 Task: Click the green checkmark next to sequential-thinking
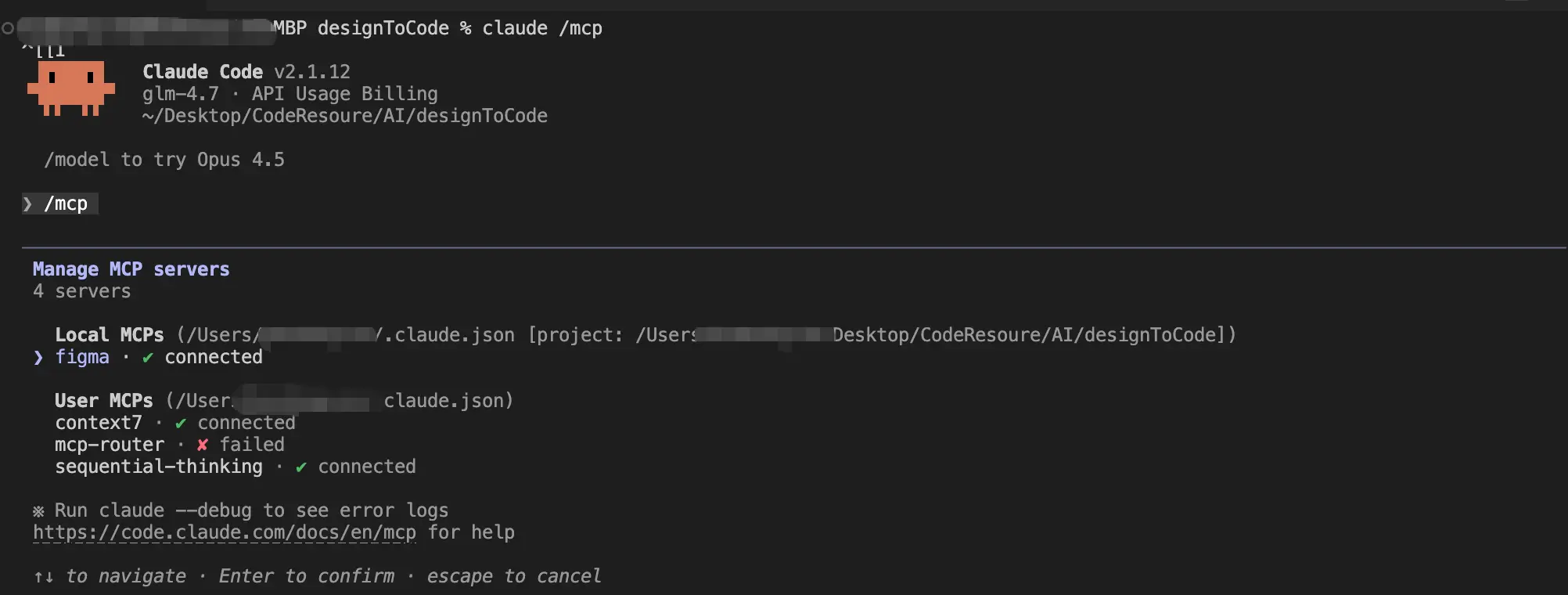[x=301, y=467]
